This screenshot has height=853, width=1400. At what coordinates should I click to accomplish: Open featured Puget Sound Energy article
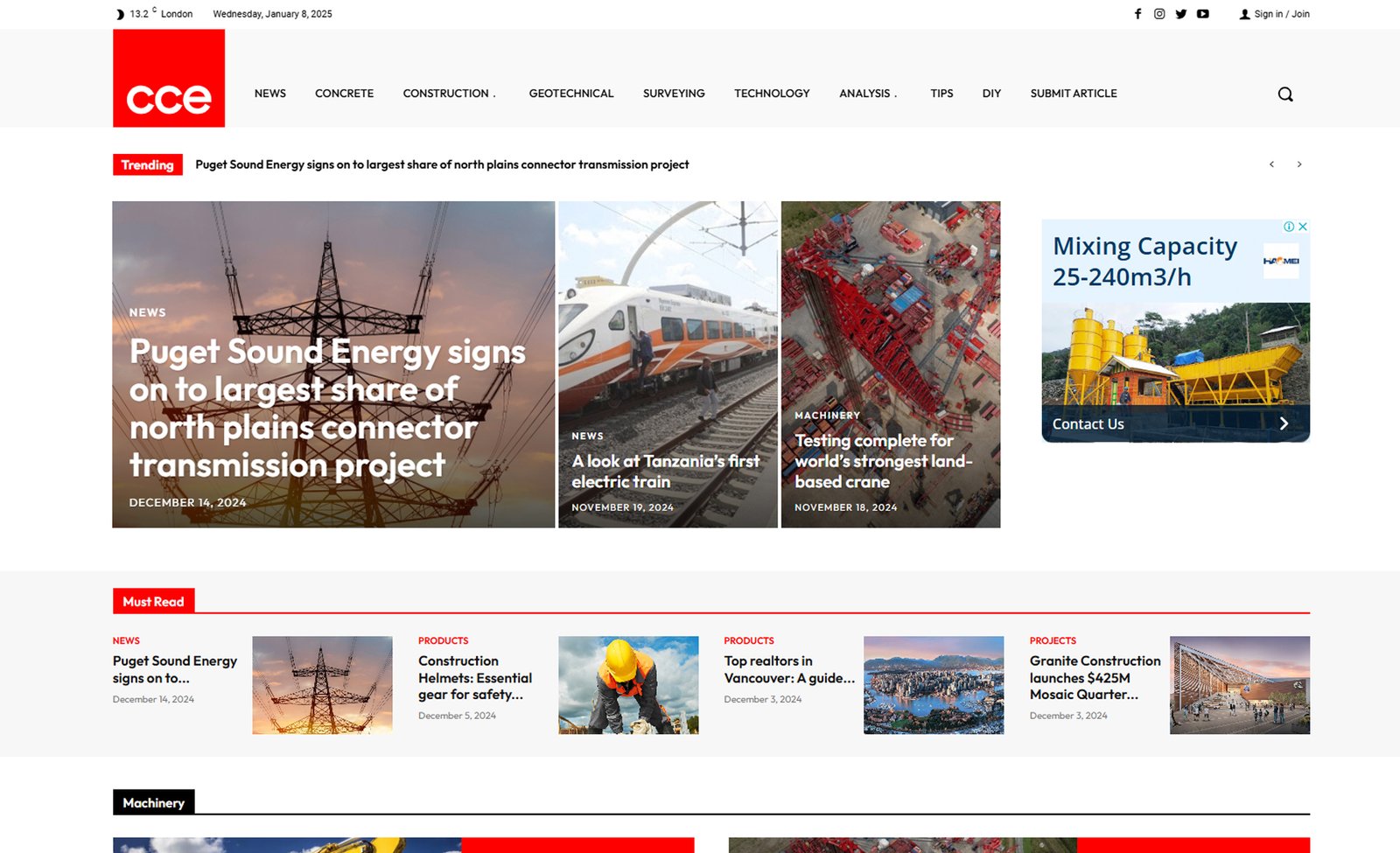click(328, 409)
